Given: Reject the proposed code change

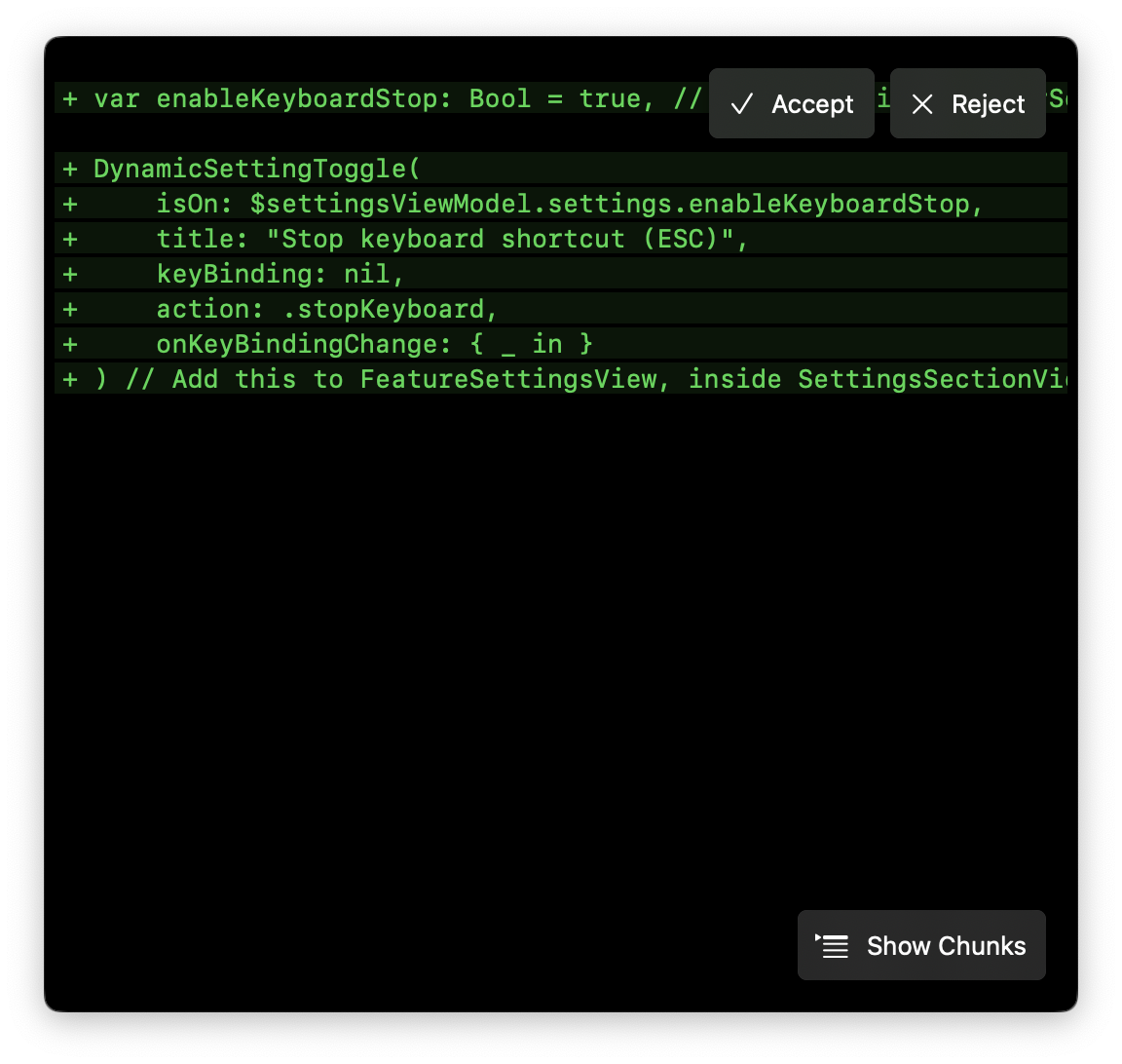Looking at the screenshot, I should point(967,103).
